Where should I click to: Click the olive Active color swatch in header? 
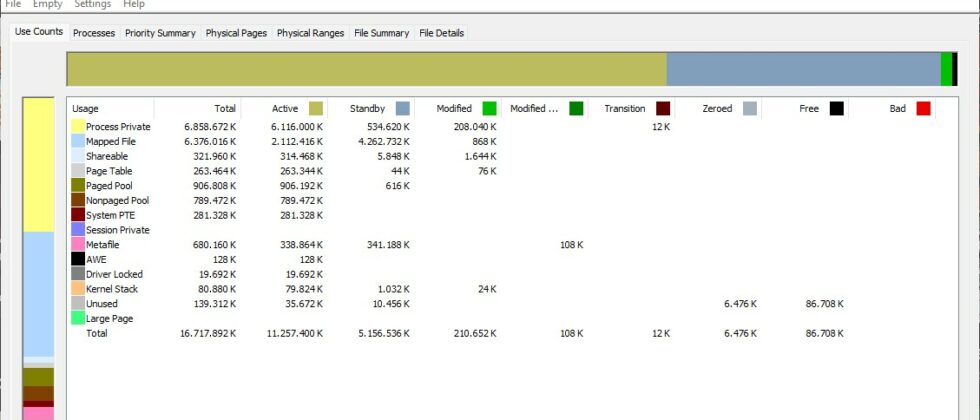316,109
